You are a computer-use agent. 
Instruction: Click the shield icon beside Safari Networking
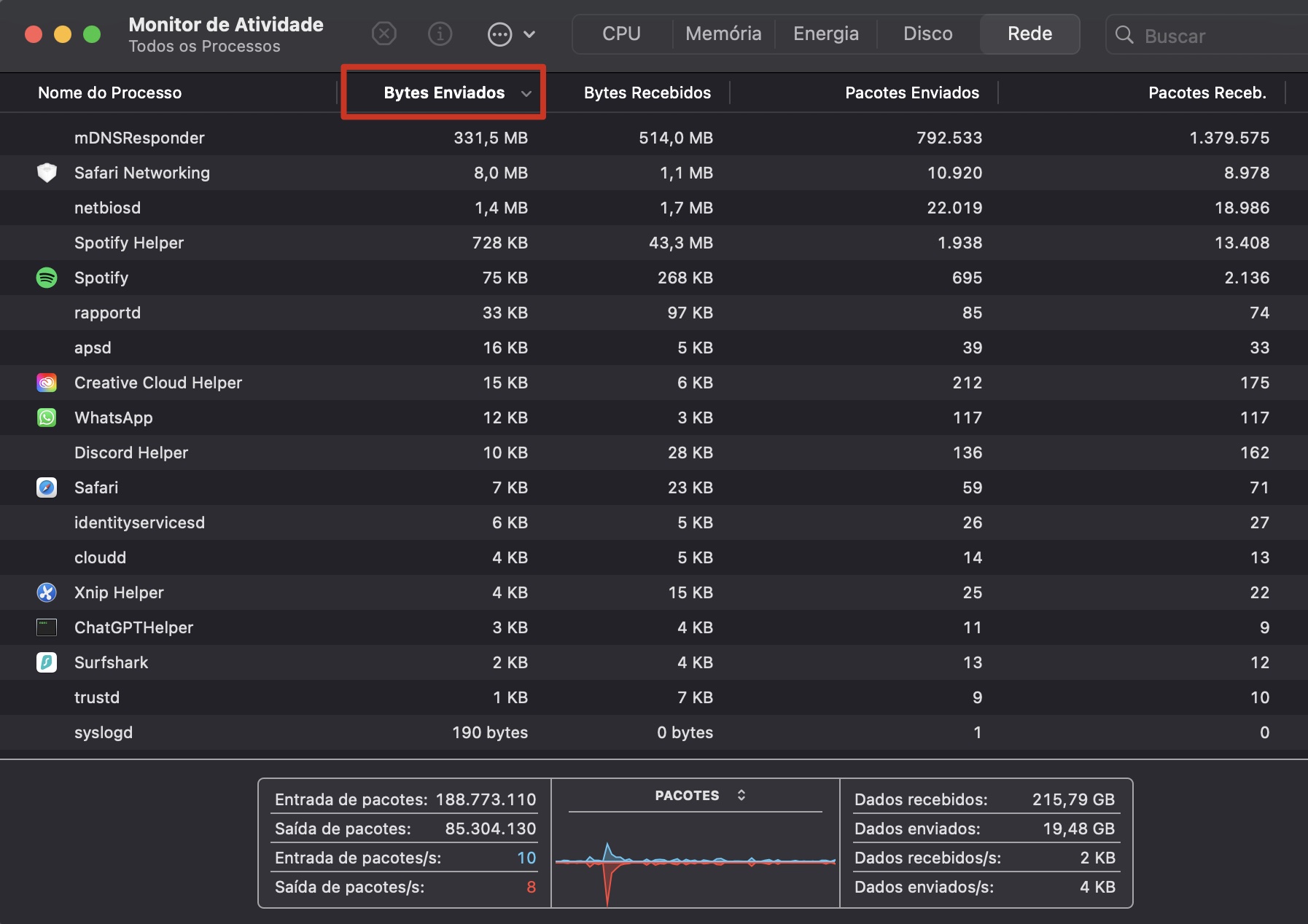pyautogui.click(x=47, y=173)
